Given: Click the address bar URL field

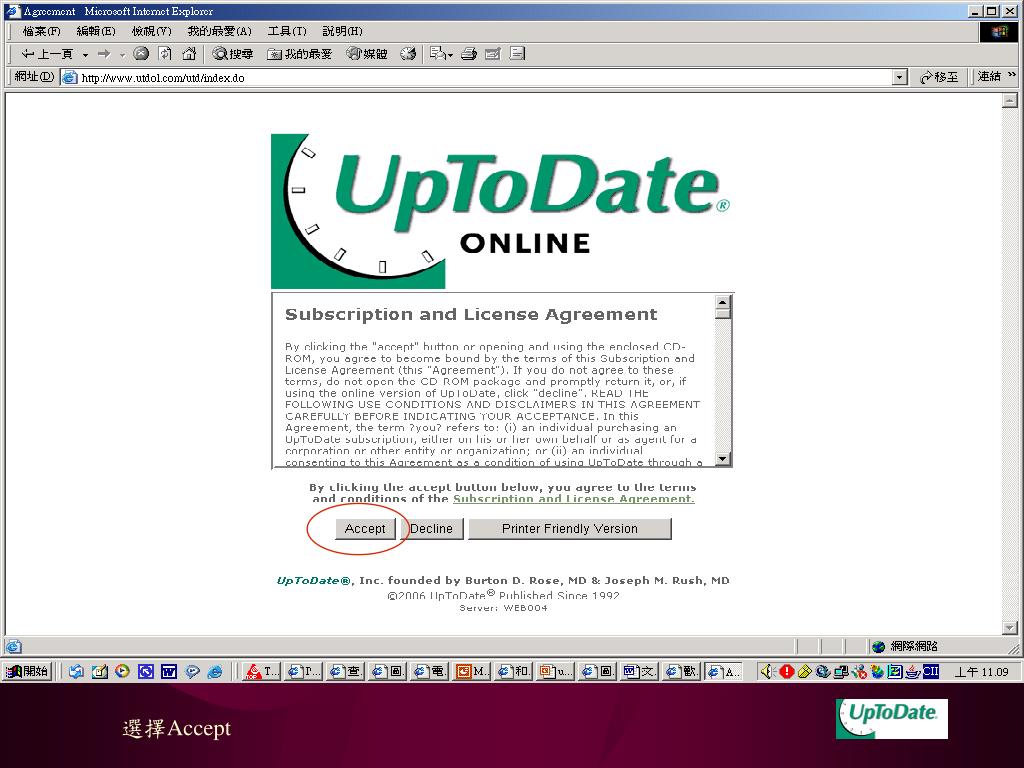Looking at the screenshot, I should 484,78.
